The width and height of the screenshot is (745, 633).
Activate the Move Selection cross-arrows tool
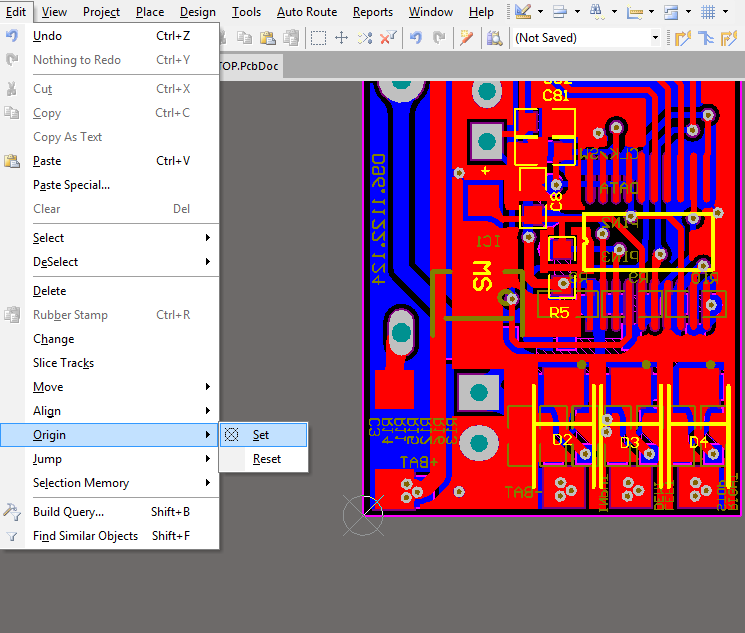[x=342, y=38]
